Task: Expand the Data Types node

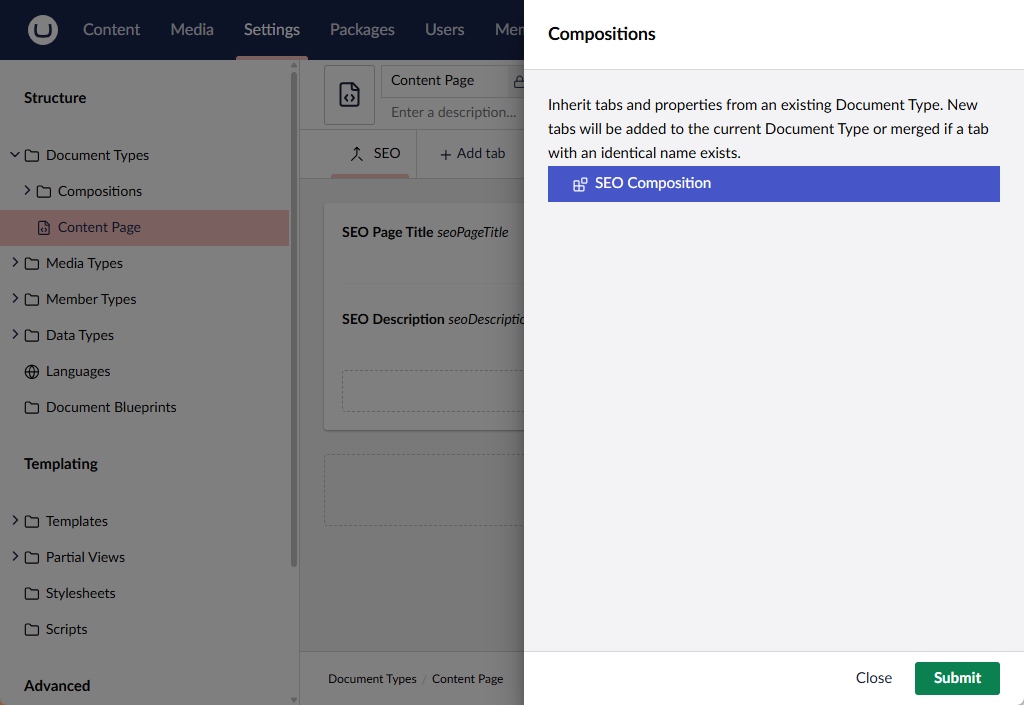Action: coord(15,335)
